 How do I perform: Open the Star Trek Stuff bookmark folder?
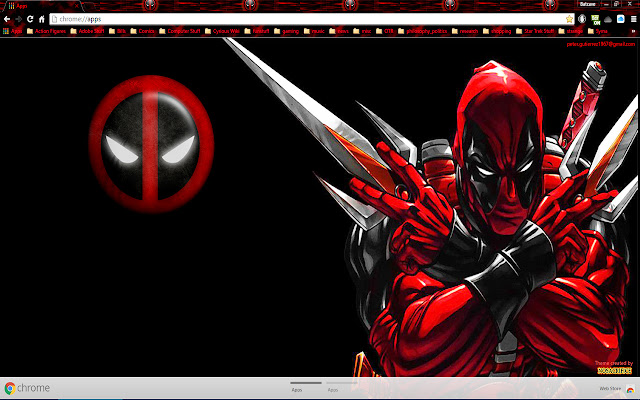click(x=535, y=31)
